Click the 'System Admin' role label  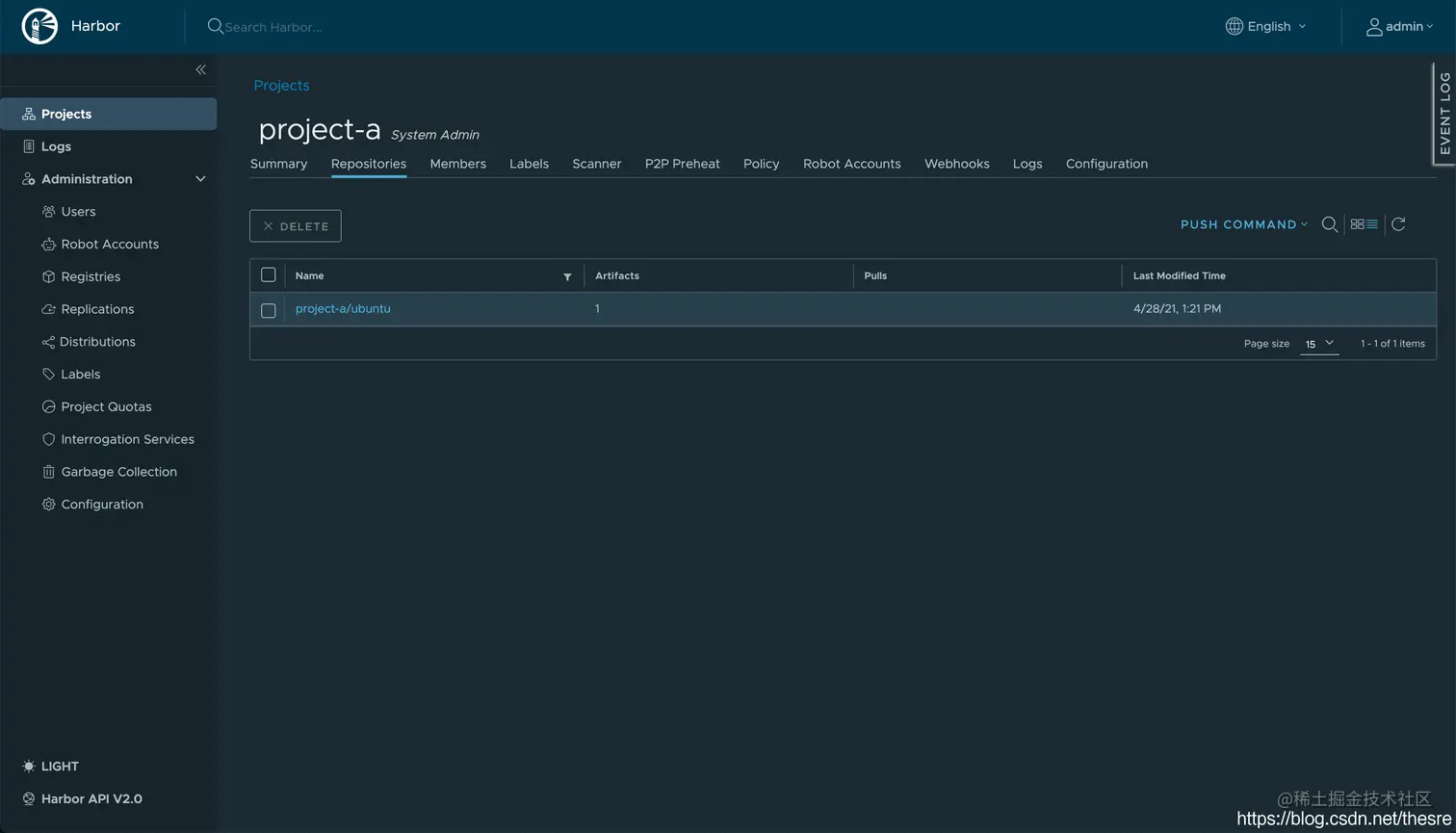[x=435, y=135]
